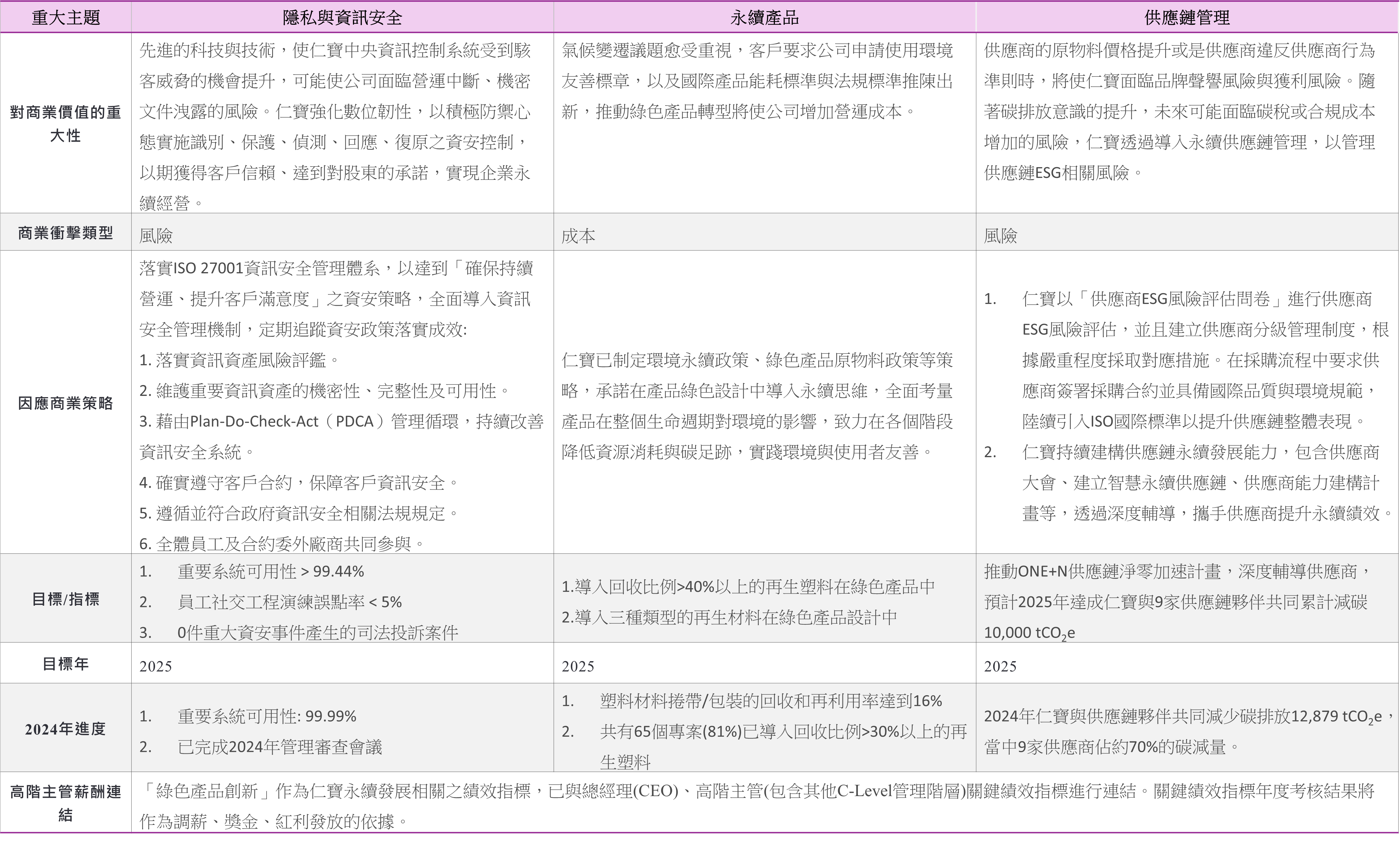Click 風險 under 隱私與資訊安全 column

pos(156,236)
